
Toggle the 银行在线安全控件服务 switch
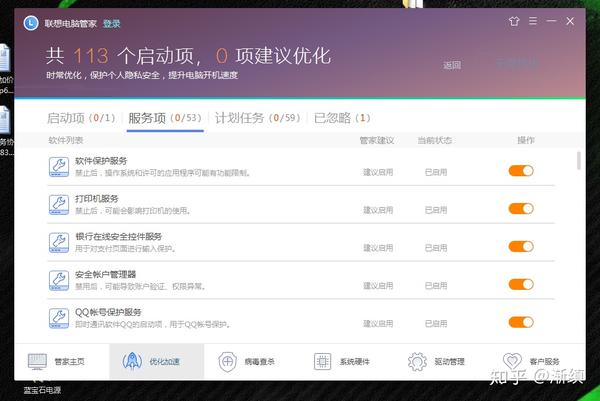pyautogui.click(x=521, y=246)
